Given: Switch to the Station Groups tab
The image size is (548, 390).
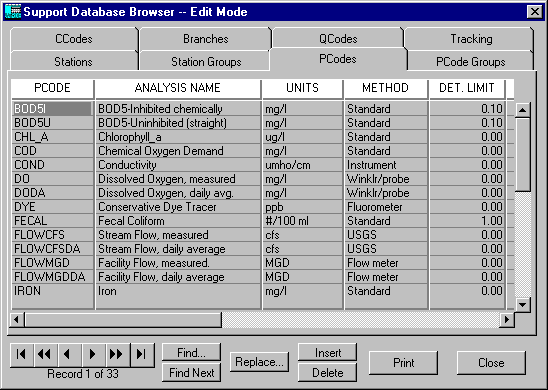Looking at the screenshot, I should (206, 62).
